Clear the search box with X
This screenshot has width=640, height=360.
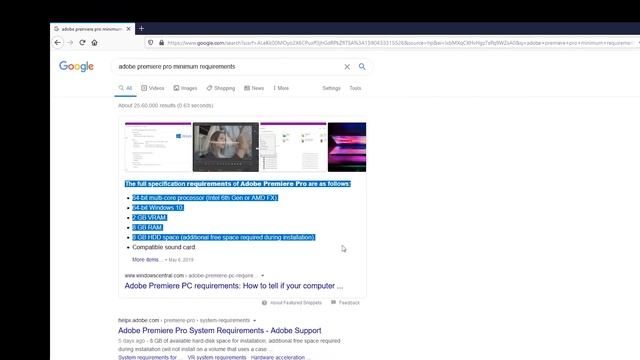(x=347, y=67)
